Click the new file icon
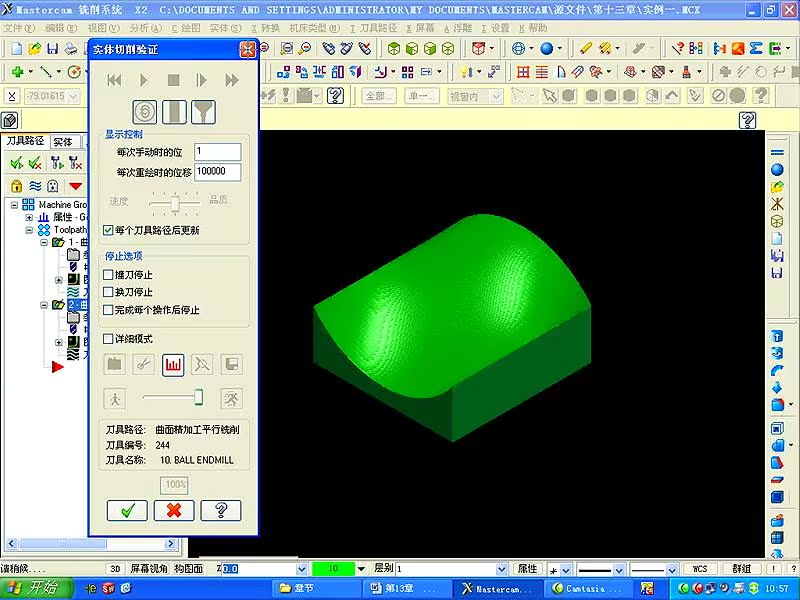Image resolution: width=800 pixels, height=600 pixels. 17,48
